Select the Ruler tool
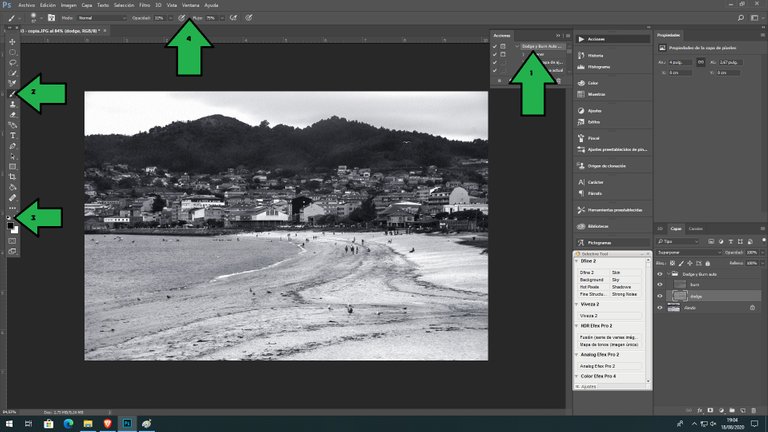 (12, 198)
